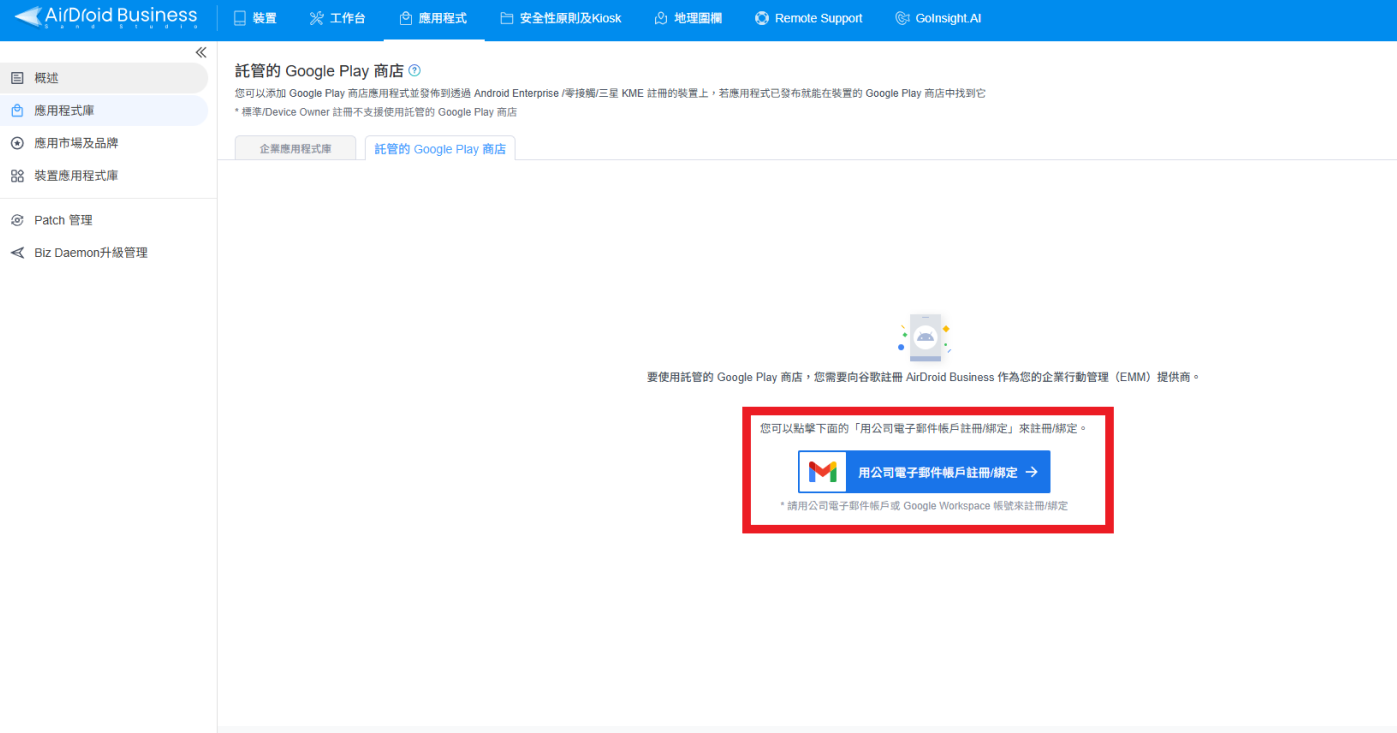Click the star icon for 應用市場及品牌
The image size is (1397, 733).
(x=17, y=143)
